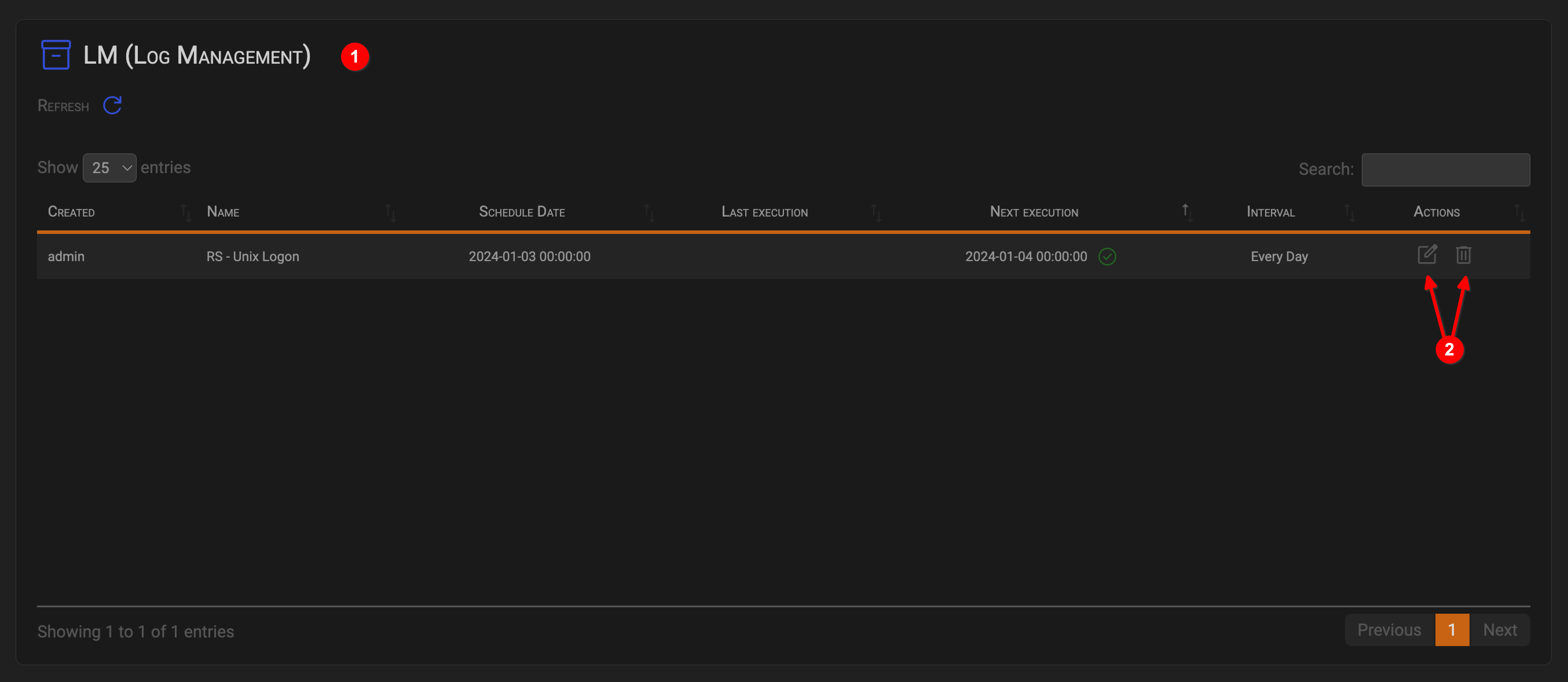Click next execution 2024-01-04 00:00:00
The image size is (1568, 682).
(1026, 257)
